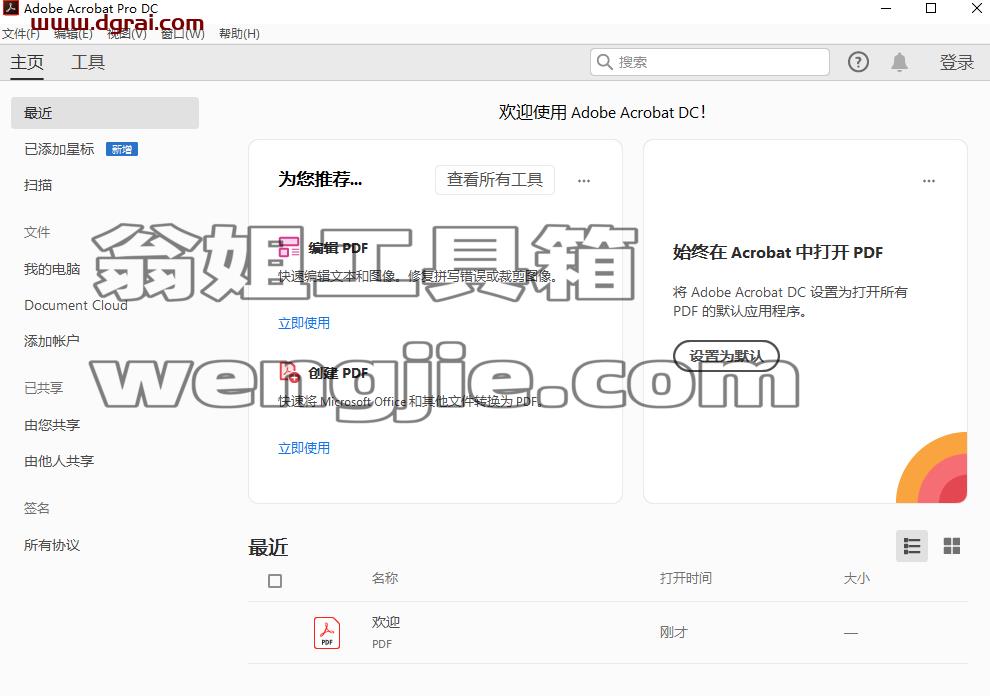Image resolution: width=990 pixels, height=696 pixels.
Task: Click 立即使用 under 创建 PDF
Action: (304, 448)
